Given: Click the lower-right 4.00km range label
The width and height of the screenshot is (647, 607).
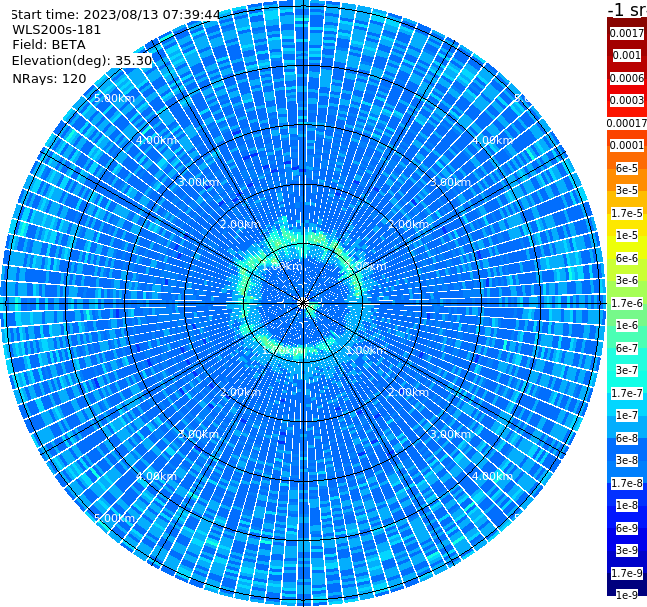Looking at the screenshot, I should pyautogui.click(x=493, y=476).
